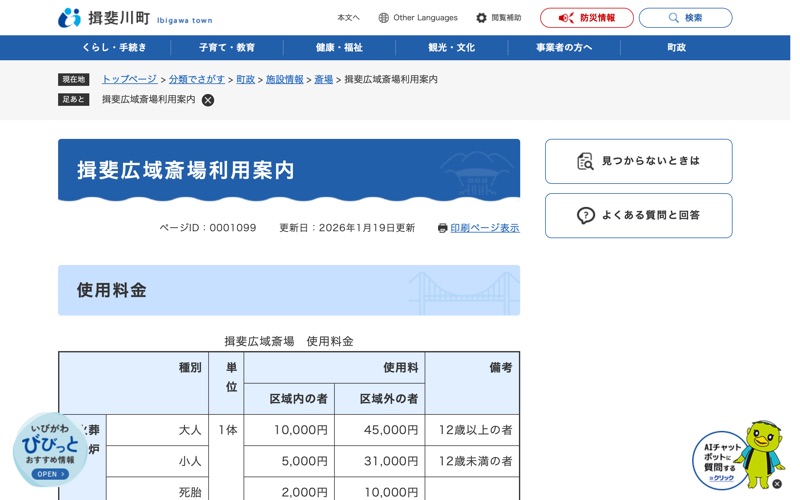Click the globe icon beside Other Languages
This screenshot has height=500, width=800.
tap(383, 18)
